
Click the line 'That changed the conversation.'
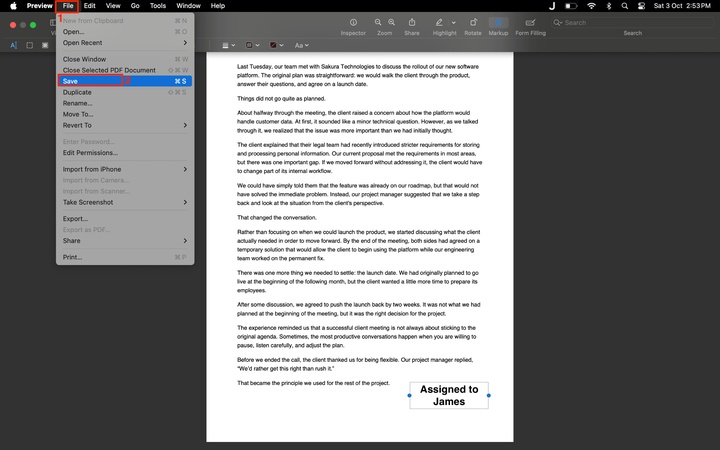[x=277, y=218]
